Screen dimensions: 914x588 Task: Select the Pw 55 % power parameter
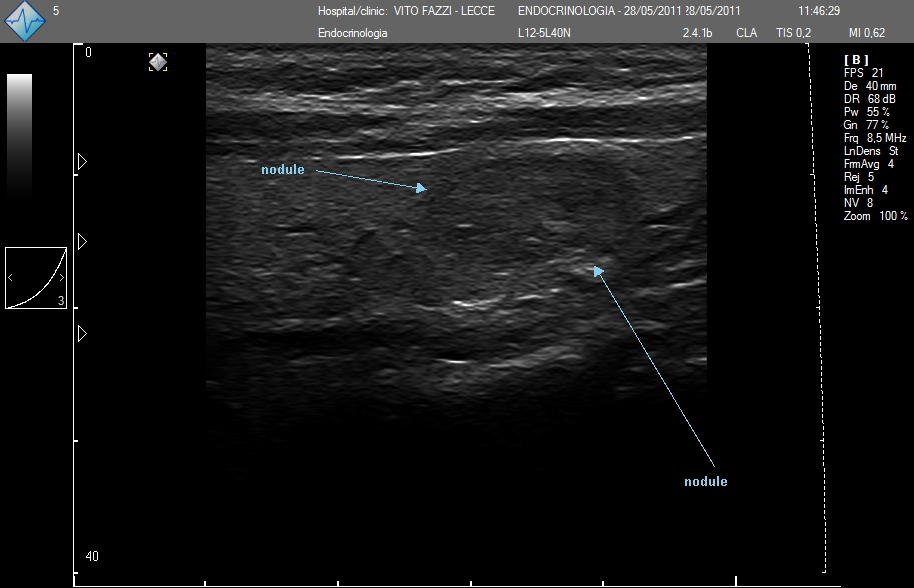pos(866,112)
